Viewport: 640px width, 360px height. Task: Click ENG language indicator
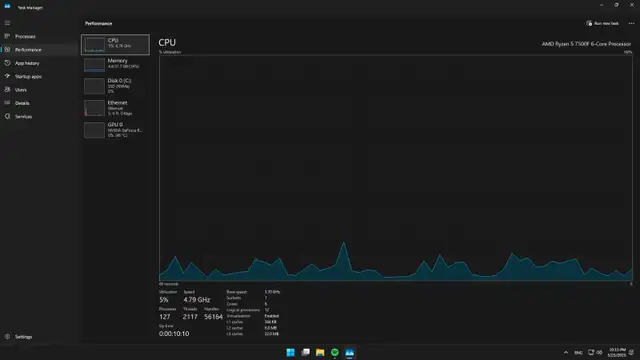pos(578,352)
